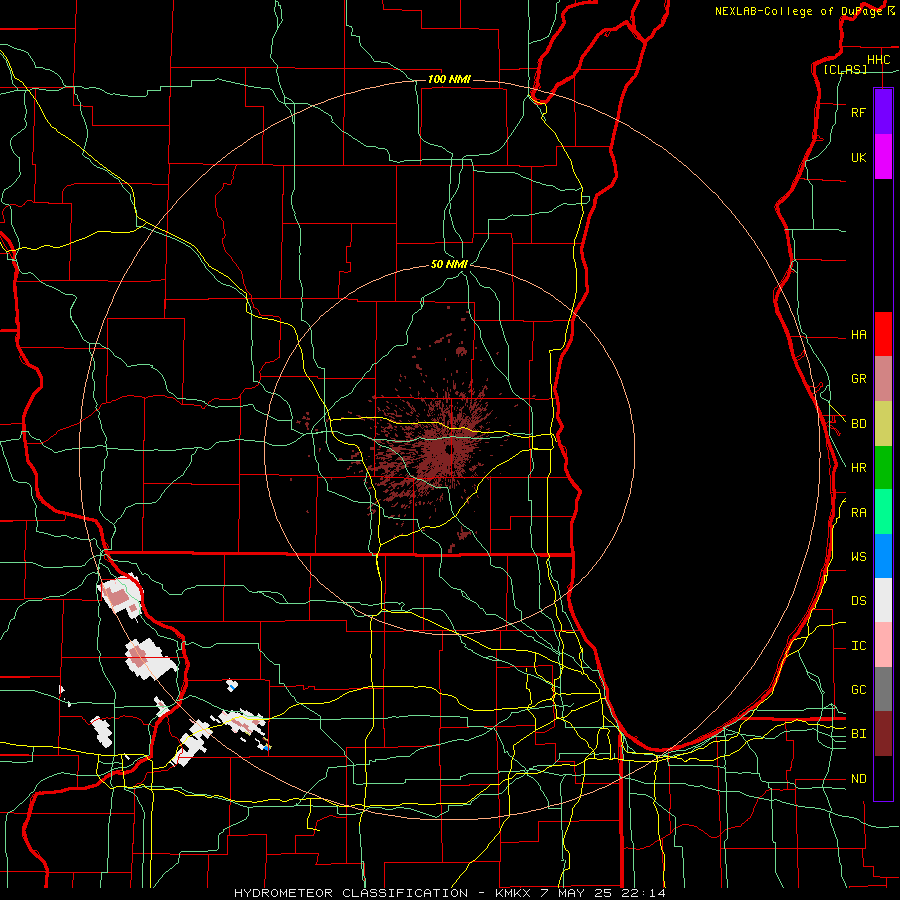Click the GR legend color swatch

883,379
